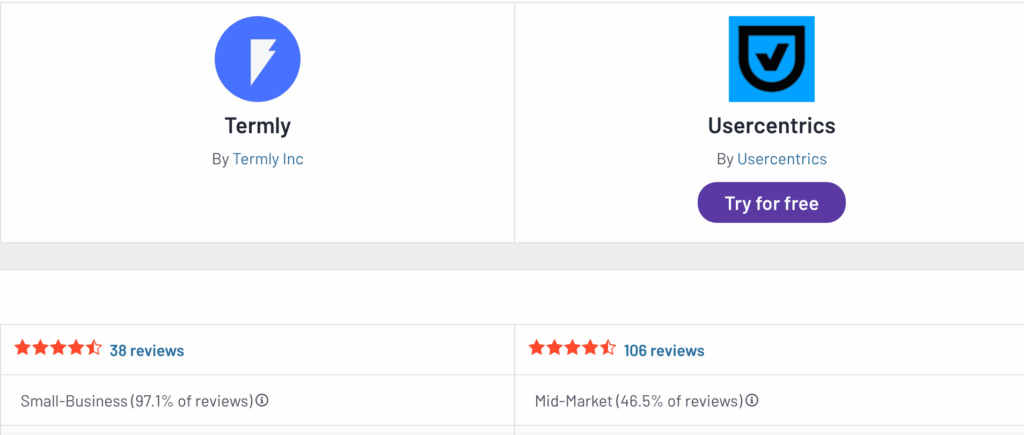1024x435 pixels.
Task: Click the half star in Usercentrics rating
Action: pyautogui.click(x=608, y=347)
